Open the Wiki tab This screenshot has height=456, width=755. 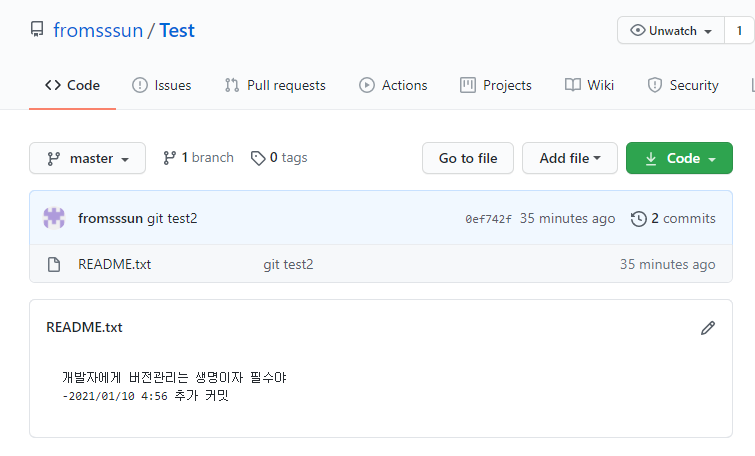589,85
